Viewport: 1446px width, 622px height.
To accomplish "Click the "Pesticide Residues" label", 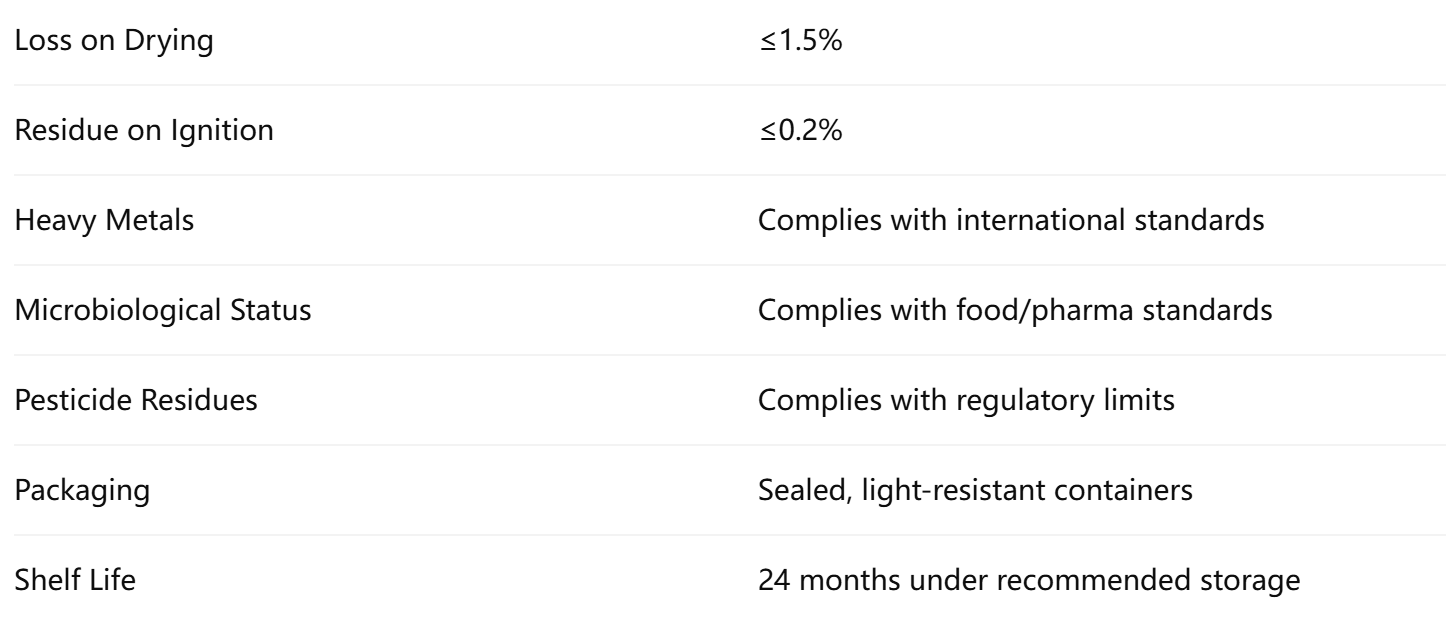I will 137,401.
